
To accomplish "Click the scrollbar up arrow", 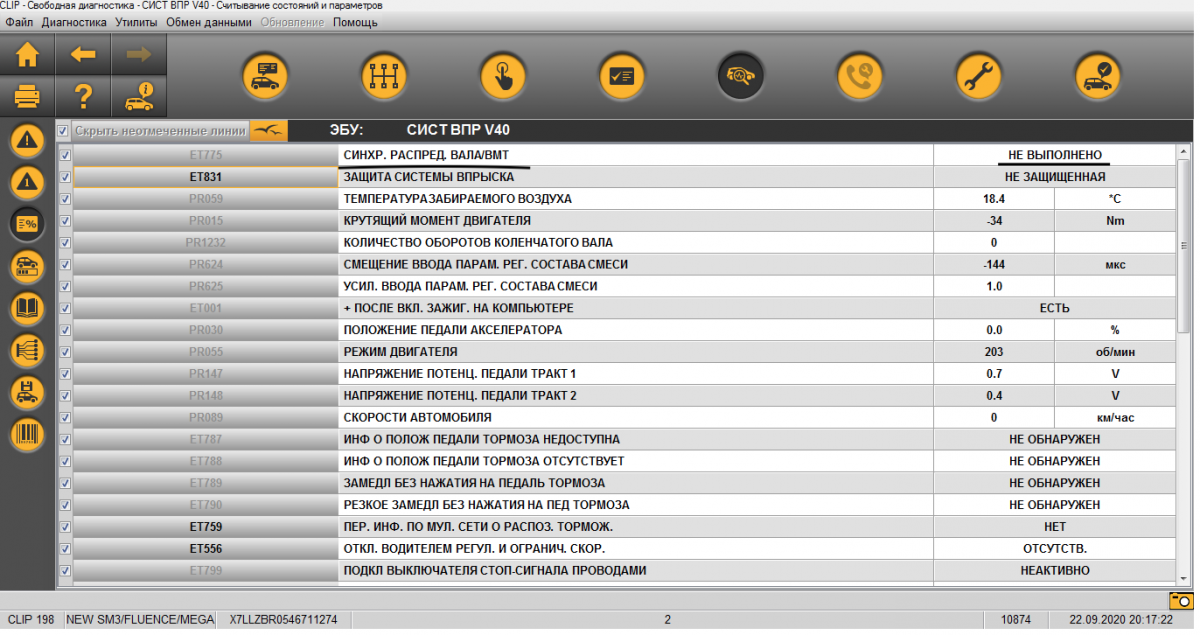I will click(1184, 153).
